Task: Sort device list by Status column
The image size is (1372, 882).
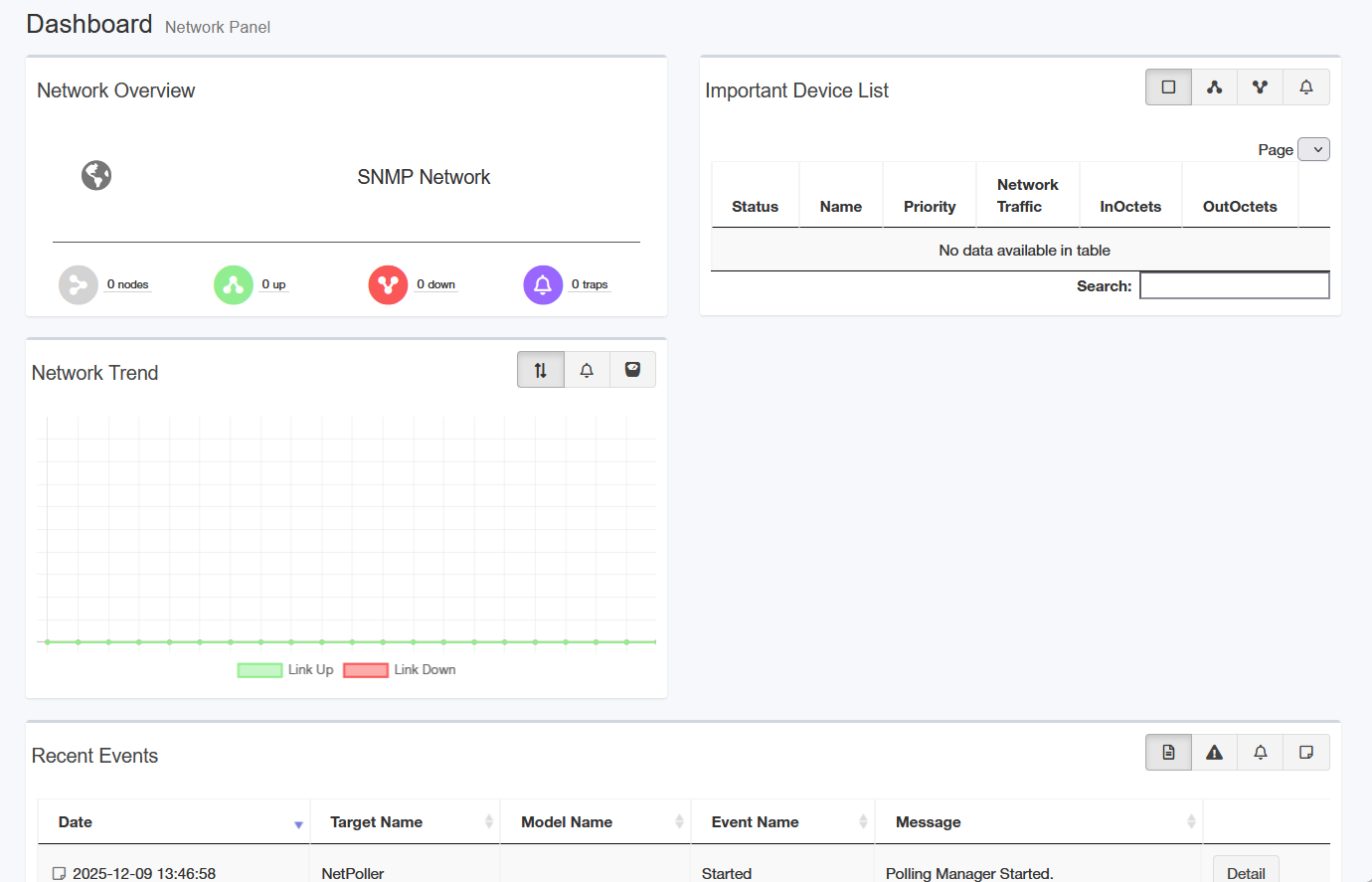Action: 755,196
